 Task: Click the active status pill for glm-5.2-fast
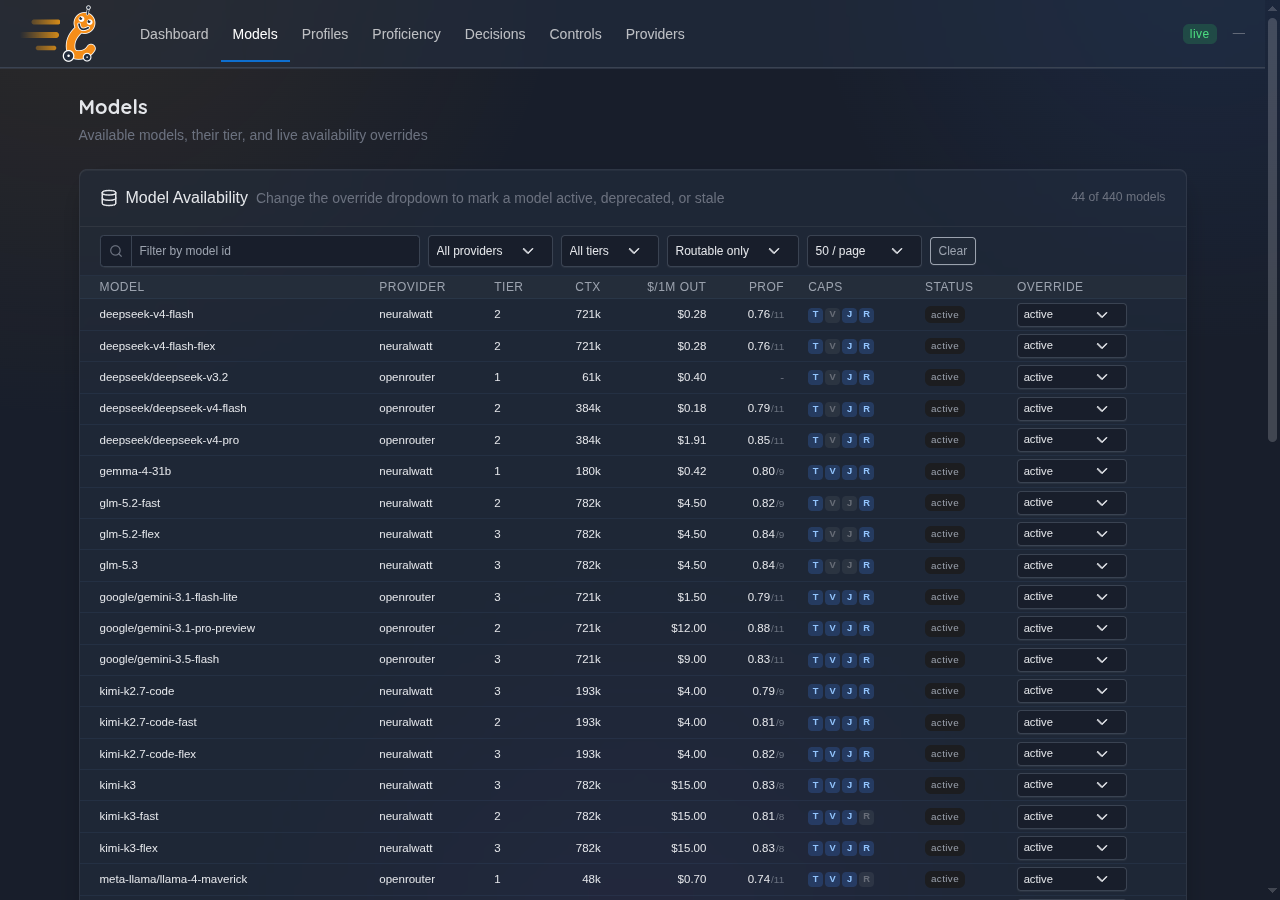point(945,503)
